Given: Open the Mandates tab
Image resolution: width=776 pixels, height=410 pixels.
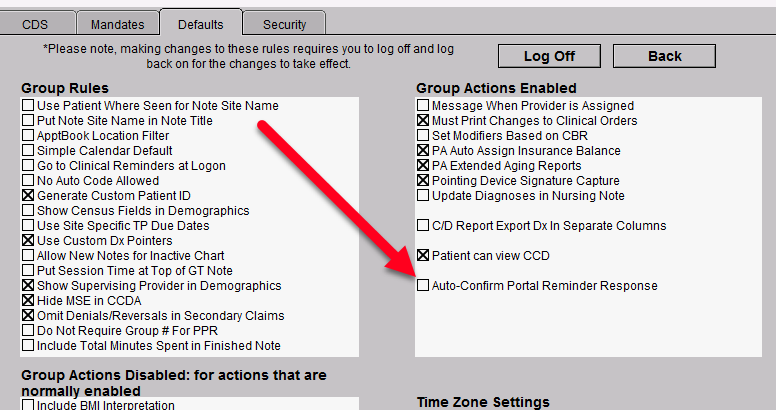Looking at the screenshot, I should point(117,24).
